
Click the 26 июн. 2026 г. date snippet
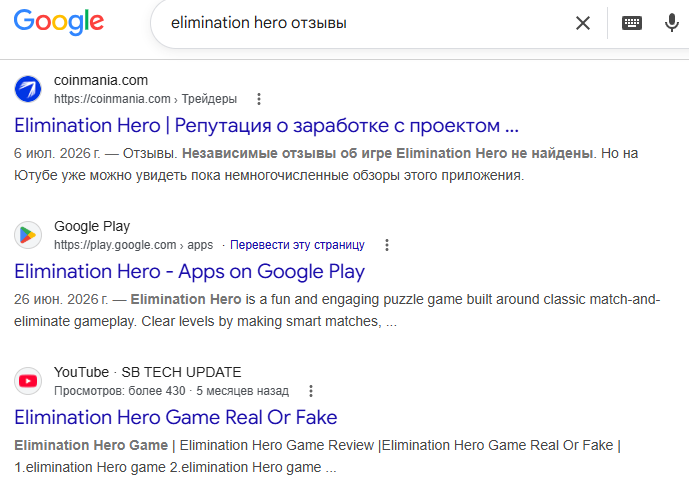(x=61, y=299)
